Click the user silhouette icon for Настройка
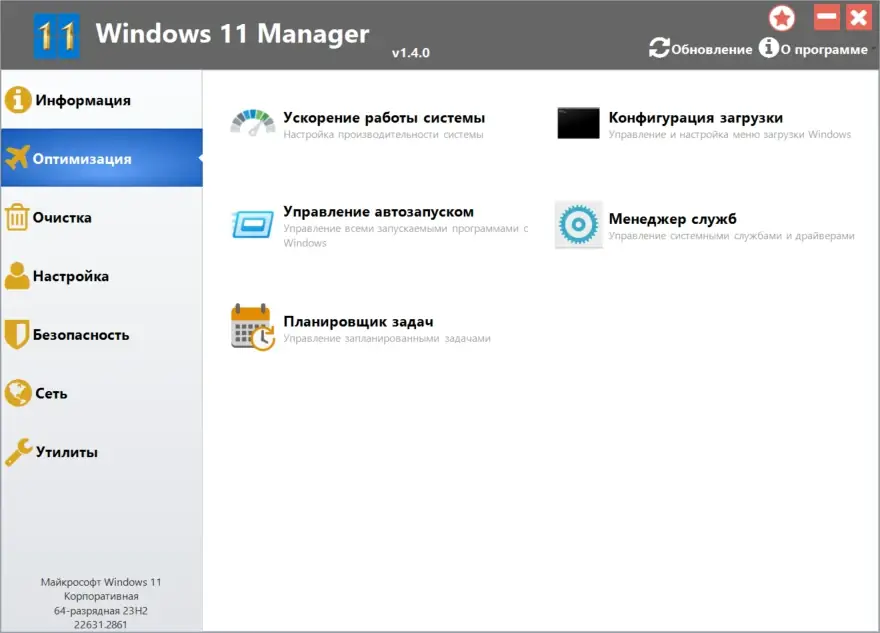Image resolution: width=880 pixels, height=633 pixels. pos(17,276)
